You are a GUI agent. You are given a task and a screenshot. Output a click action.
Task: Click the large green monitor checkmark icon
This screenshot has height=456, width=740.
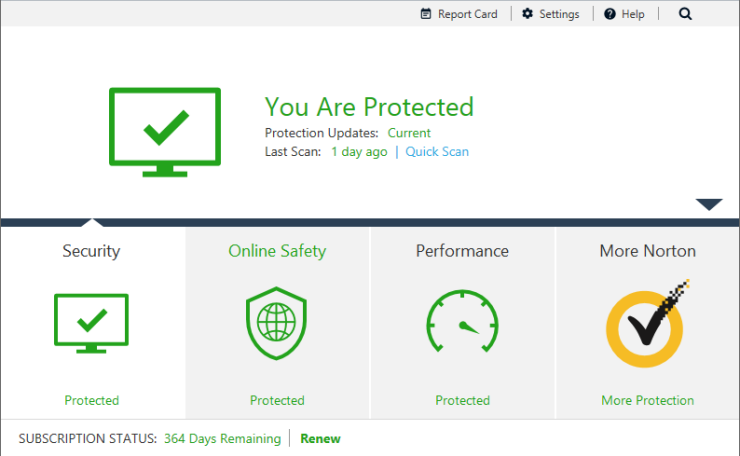[x=164, y=132]
